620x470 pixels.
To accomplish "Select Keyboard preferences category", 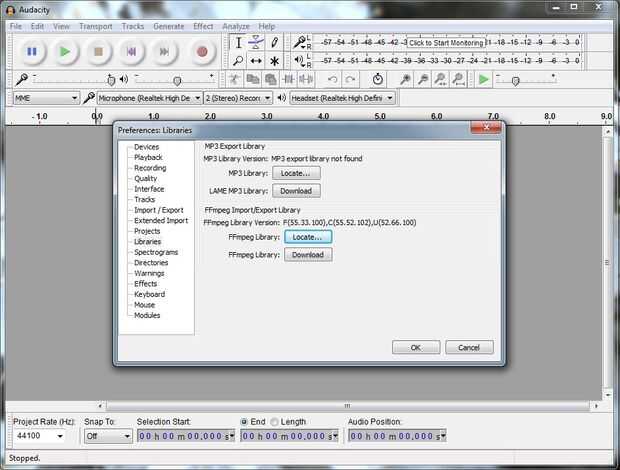I will click(x=149, y=294).
